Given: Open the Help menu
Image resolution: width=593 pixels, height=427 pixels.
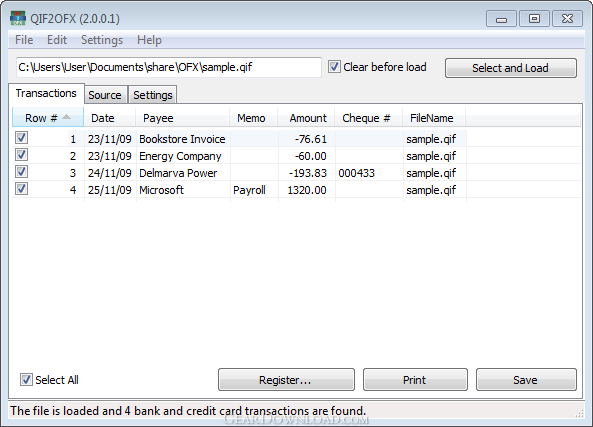Looking at the screenshot, I should pyautogui.click(x=149, y=40).
